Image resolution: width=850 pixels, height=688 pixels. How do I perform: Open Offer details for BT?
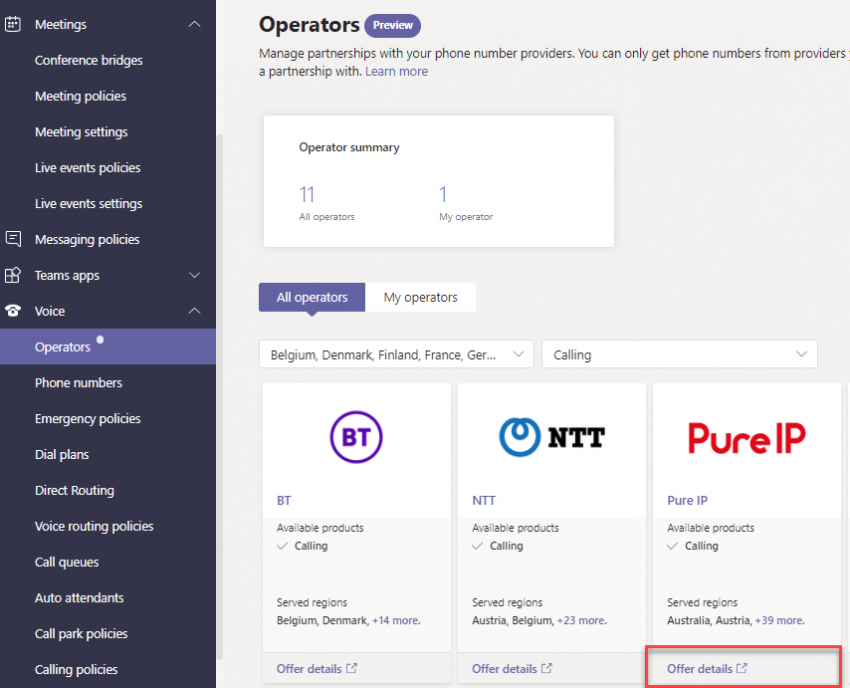click(x=311, y=668)
